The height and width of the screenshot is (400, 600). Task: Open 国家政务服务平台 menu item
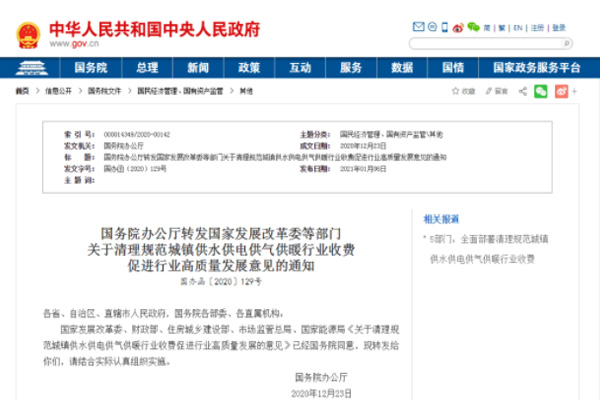coord(537,68)
